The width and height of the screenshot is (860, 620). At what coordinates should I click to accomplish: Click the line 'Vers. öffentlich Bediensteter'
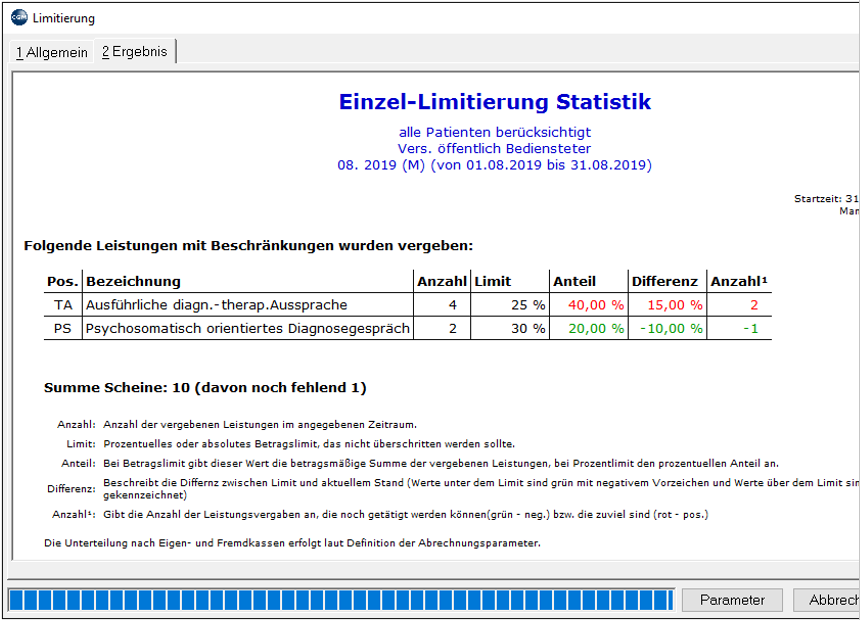tap(495, 149)
